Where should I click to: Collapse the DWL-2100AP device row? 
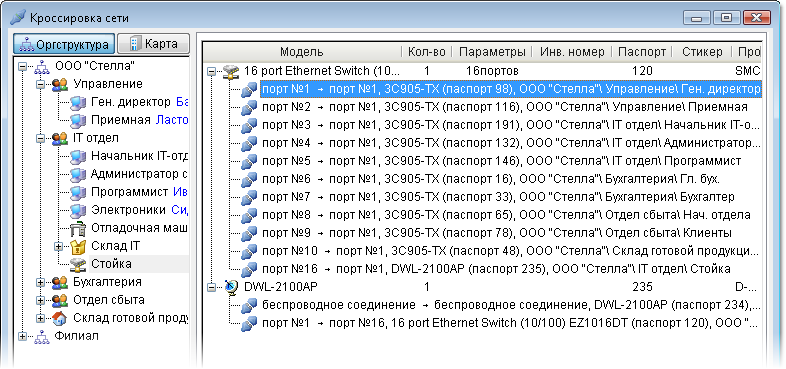[212, 287]
